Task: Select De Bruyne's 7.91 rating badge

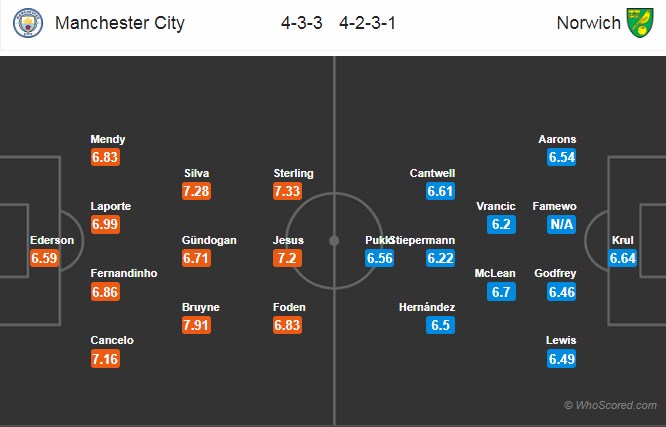Action: (196, 325)
